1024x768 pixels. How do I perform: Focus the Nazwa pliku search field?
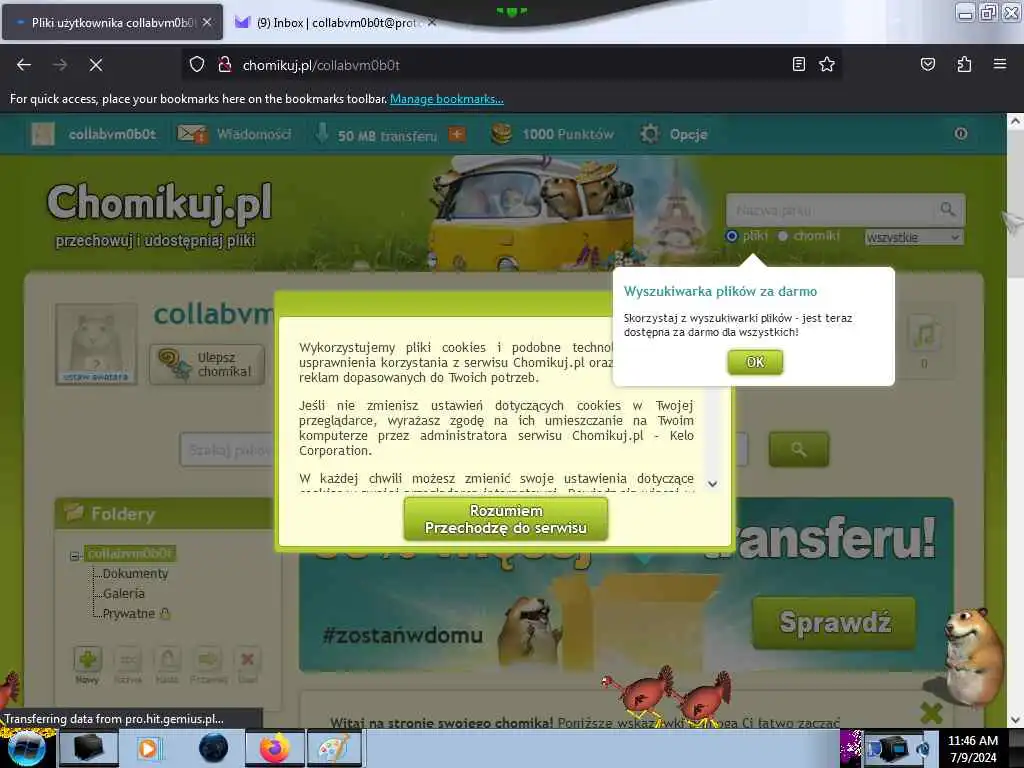pyautogui.click(x=833, y=210)
